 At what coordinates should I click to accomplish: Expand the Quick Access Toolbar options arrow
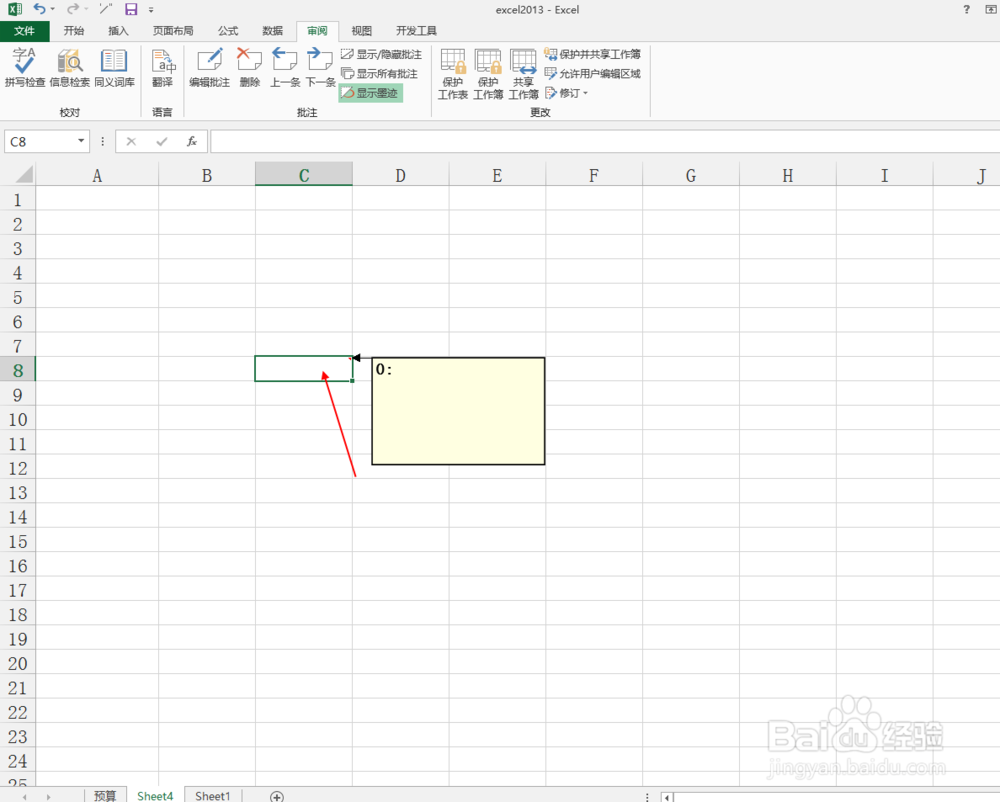point(152,9)
